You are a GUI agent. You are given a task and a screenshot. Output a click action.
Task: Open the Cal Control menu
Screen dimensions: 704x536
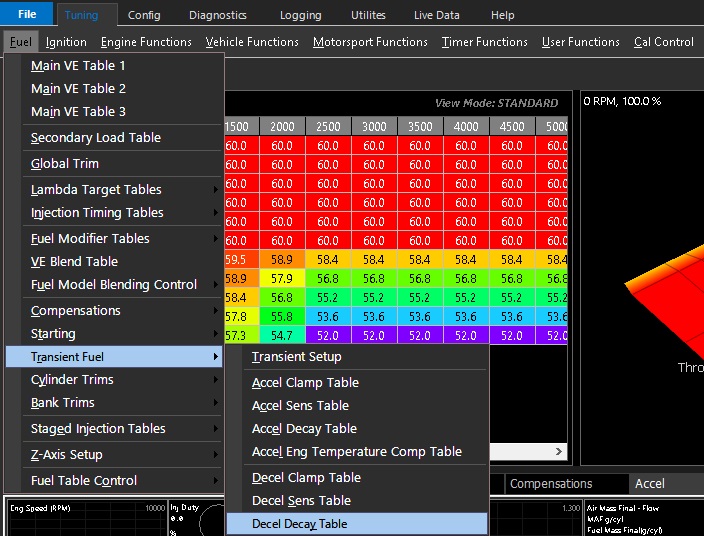point(664,42)
